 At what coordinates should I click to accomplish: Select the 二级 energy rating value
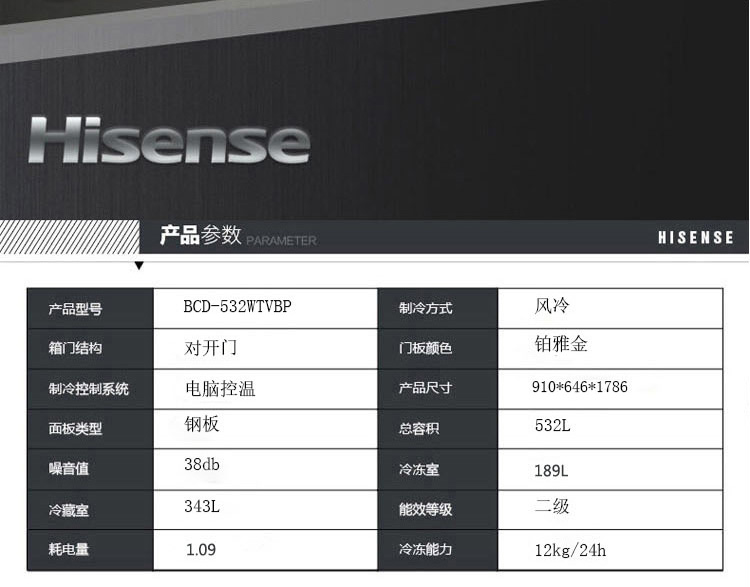(x=552, y=506)
